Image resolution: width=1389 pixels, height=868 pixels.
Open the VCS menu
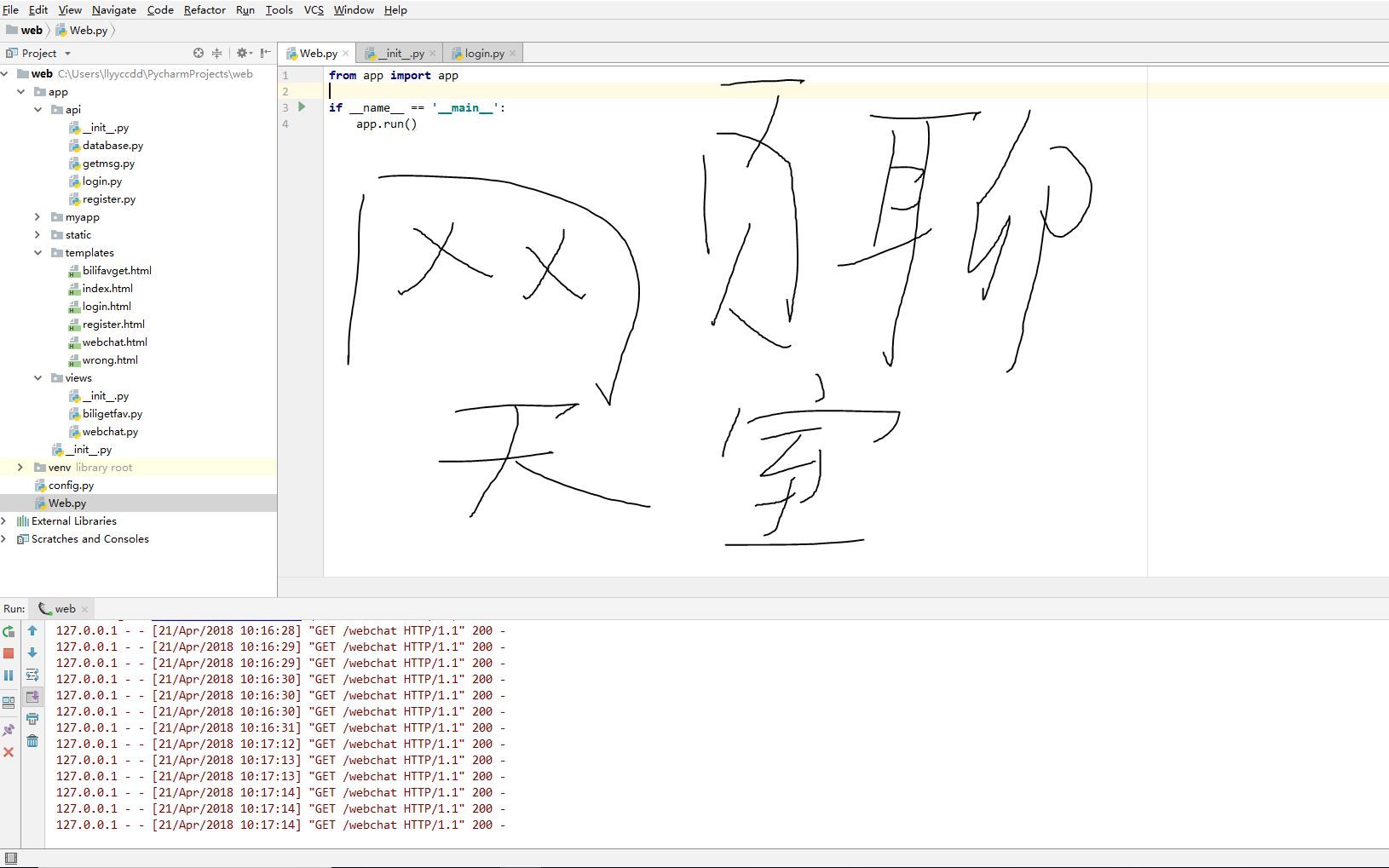click(314, 9)
